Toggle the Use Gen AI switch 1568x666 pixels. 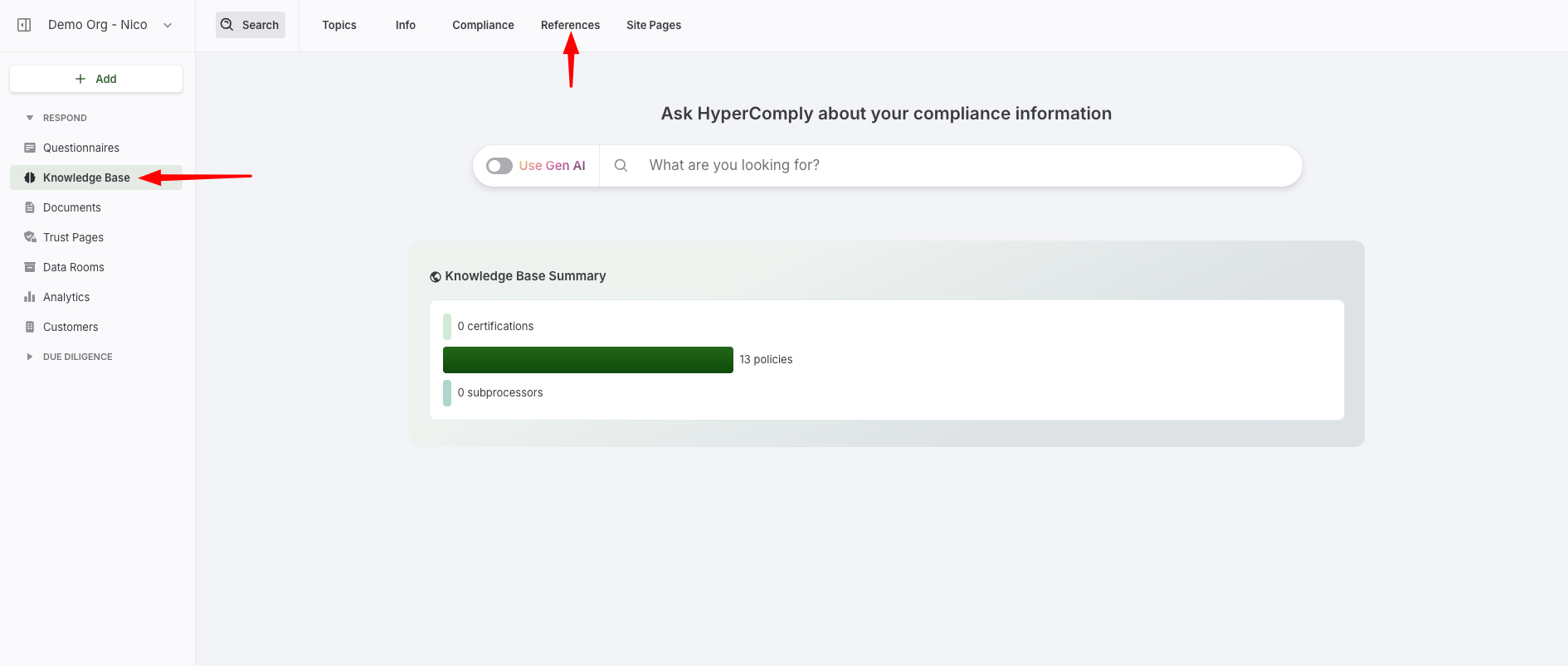tap(499, 166)
